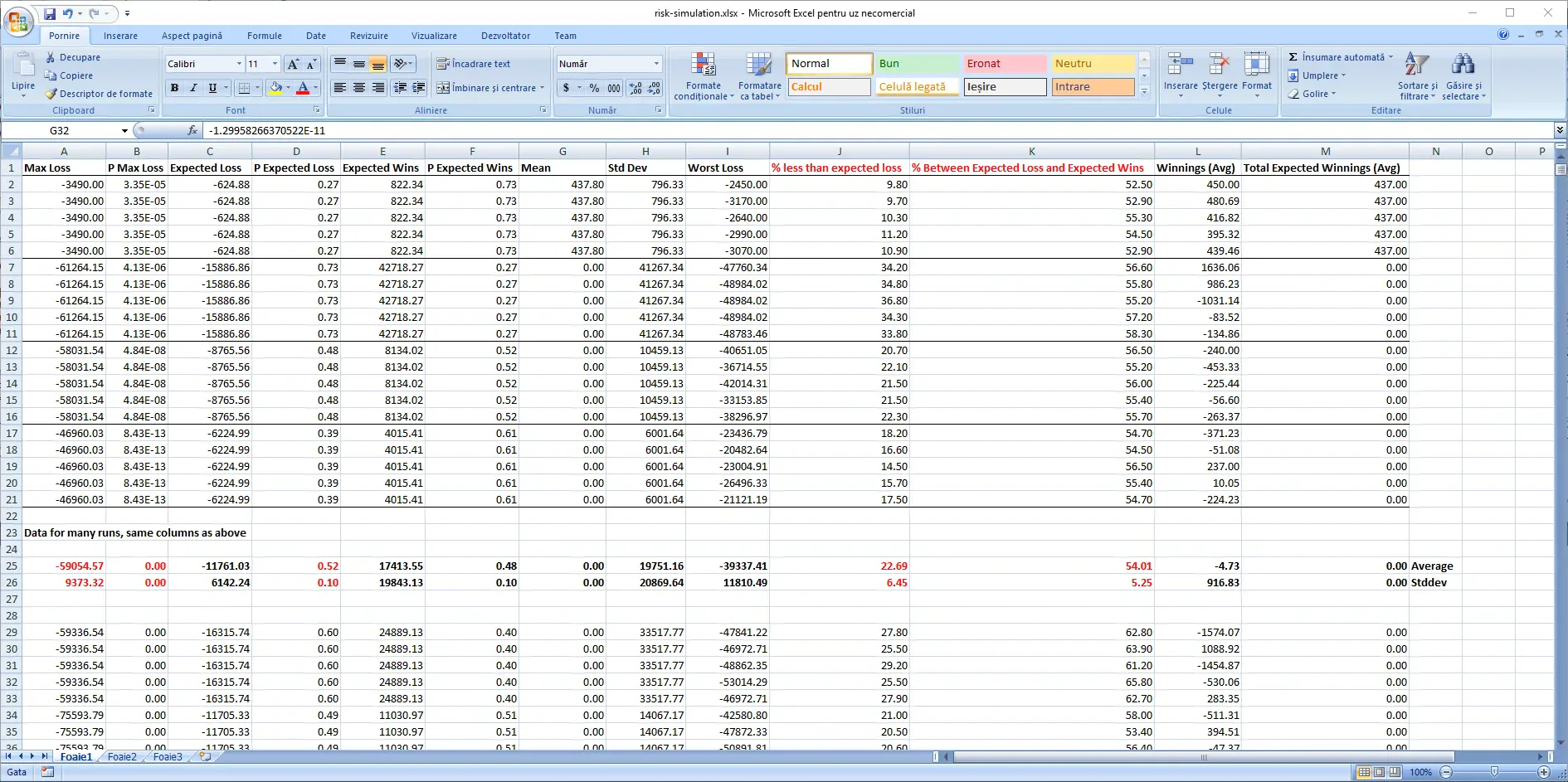
Task: Click the Accounting number format dollar icon
Action: (x=566, y=88)
